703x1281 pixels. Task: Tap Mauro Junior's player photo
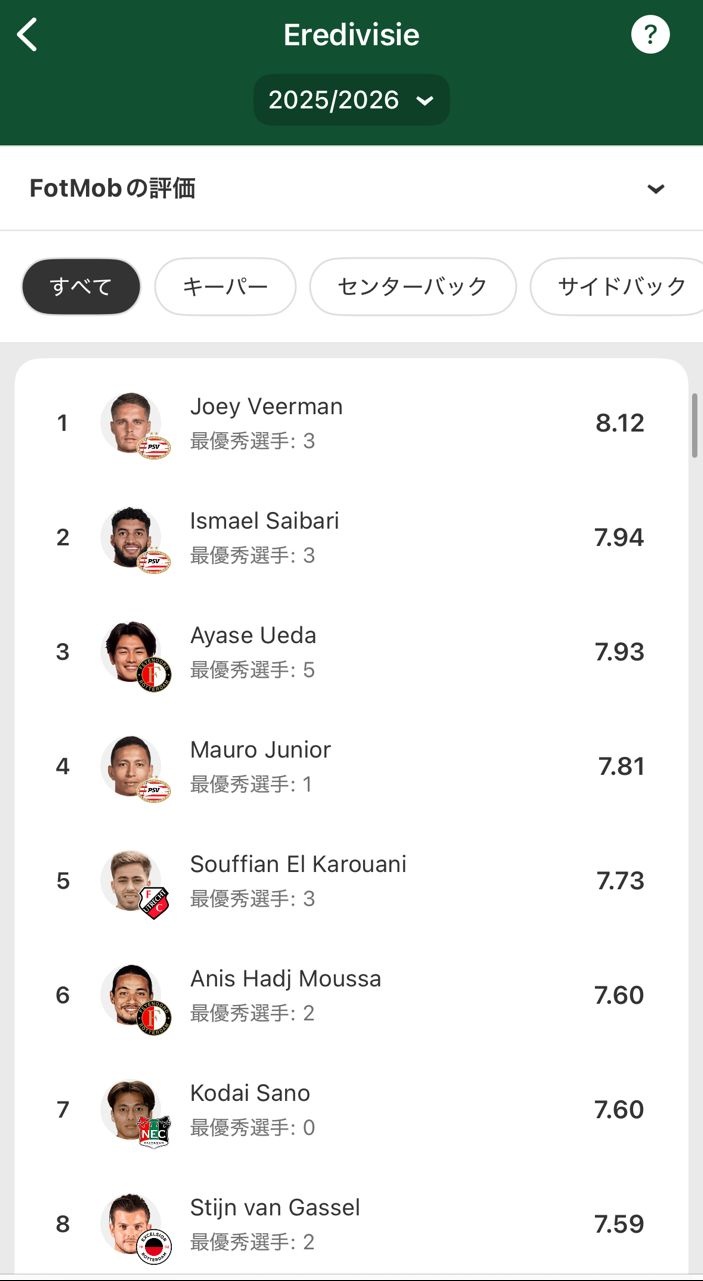click(x=131, y=766)
